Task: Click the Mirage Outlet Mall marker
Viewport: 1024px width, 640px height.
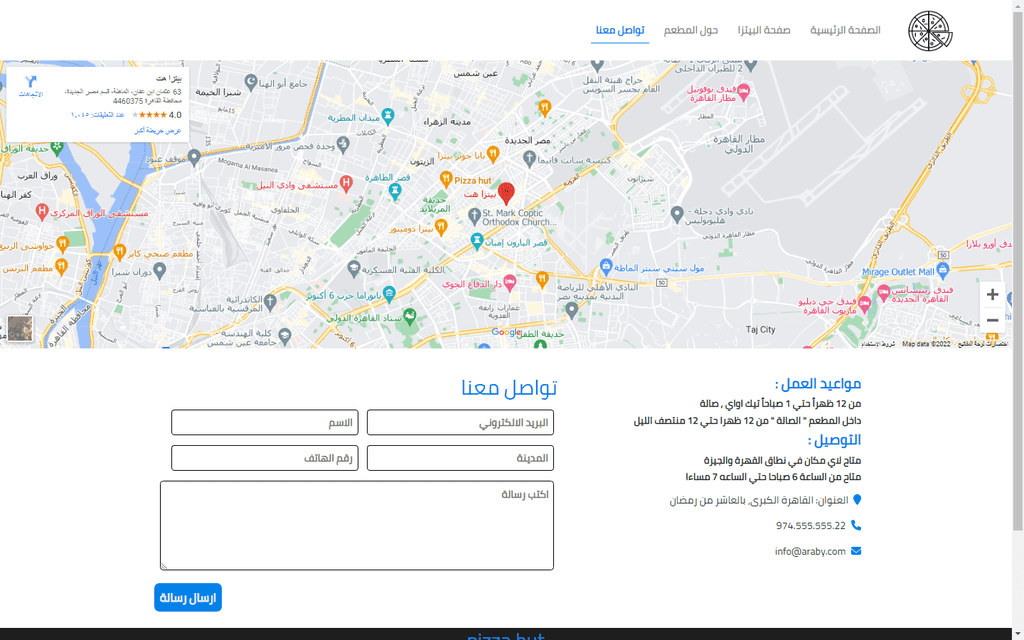Action: [x=942, y=269]
